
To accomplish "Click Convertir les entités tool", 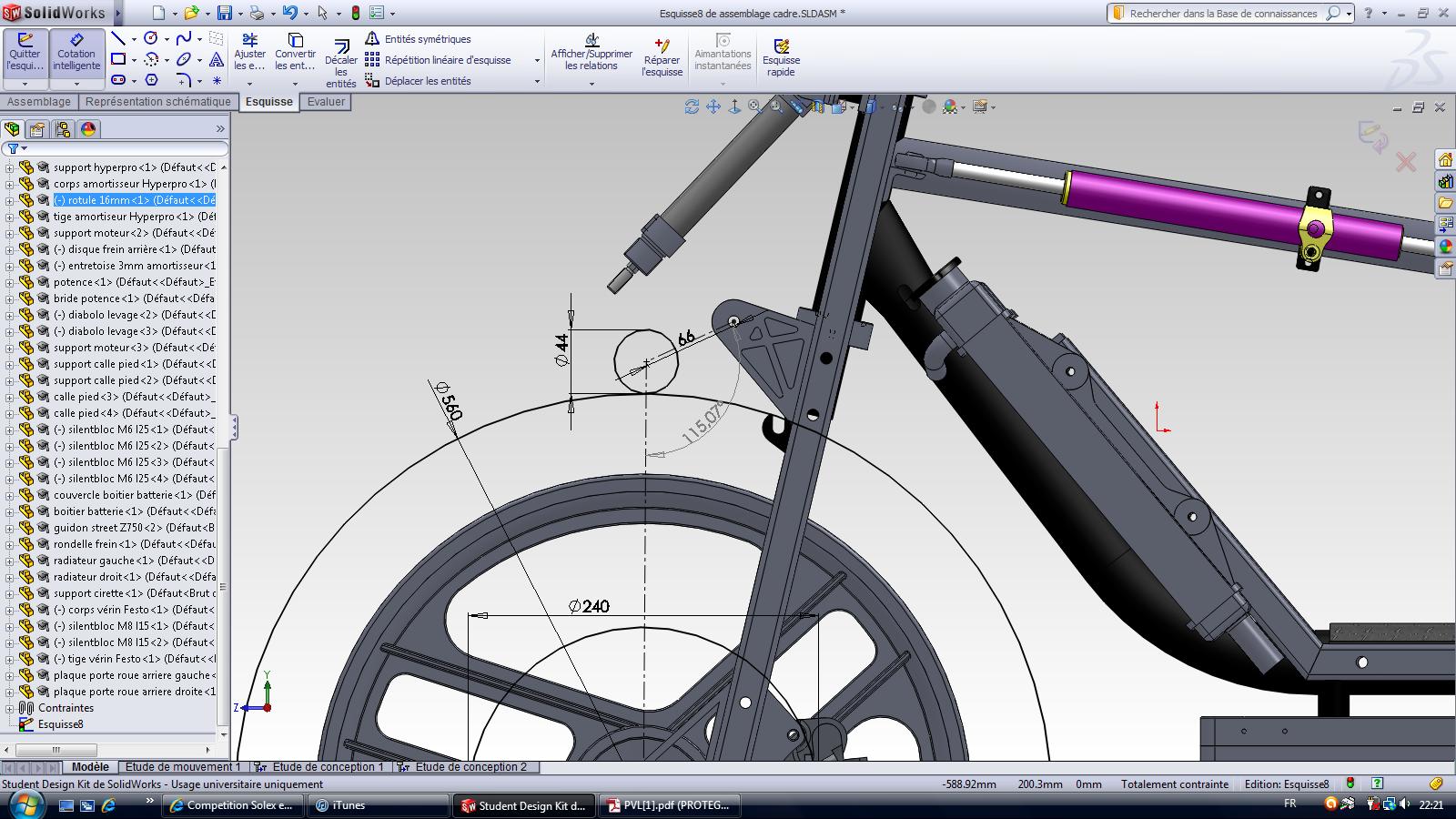I will tap(295, 52).
